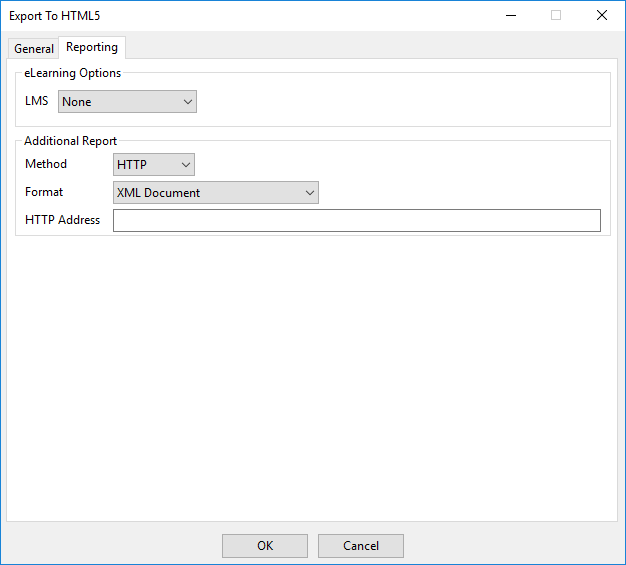This screenshot has height=565, width=626.
Task: Select the Reporting tab
Action: 92,47
